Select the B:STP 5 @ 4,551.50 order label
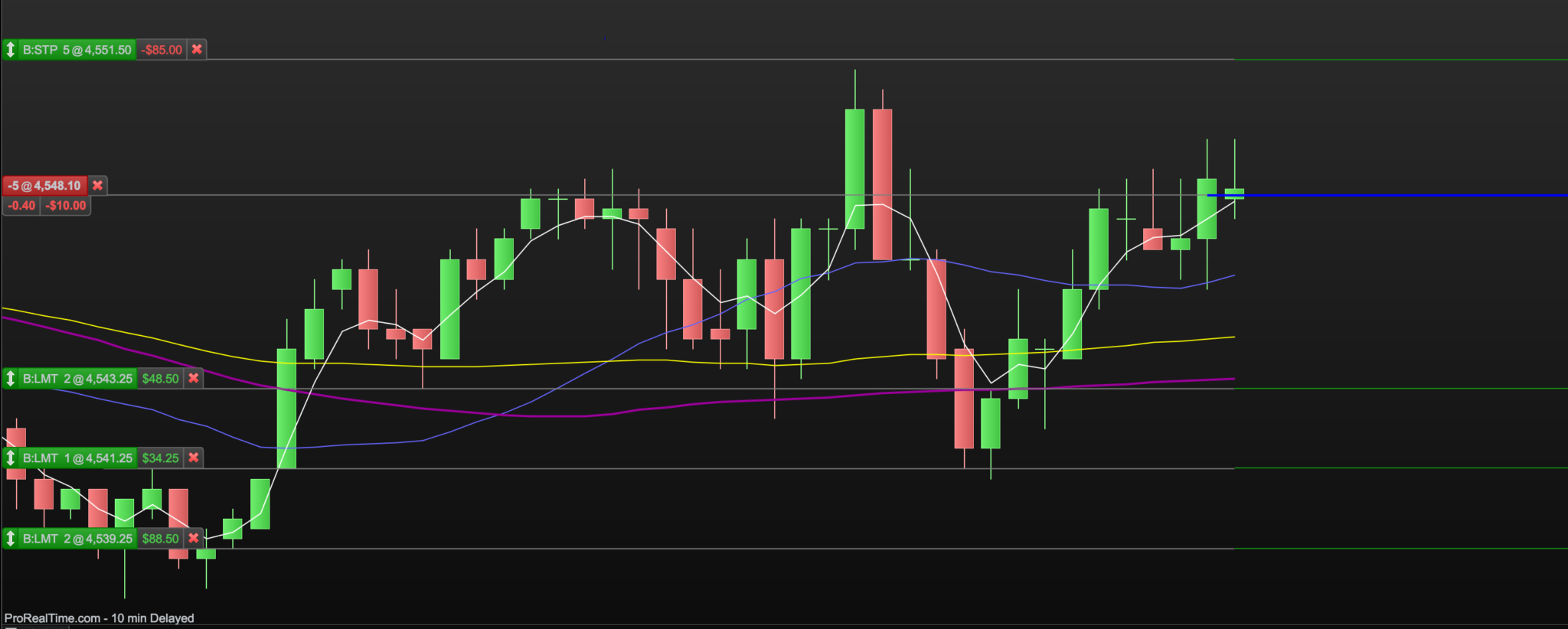Screen dimensions: 1568x629 [77, 50]
